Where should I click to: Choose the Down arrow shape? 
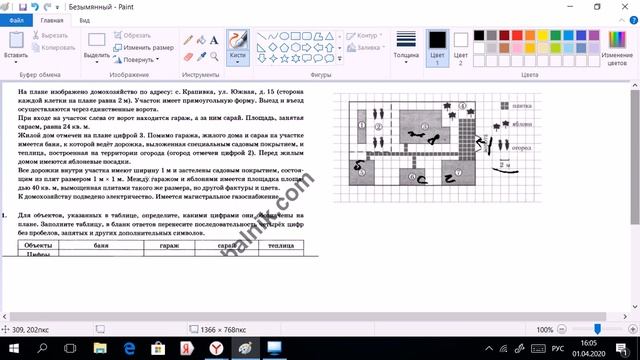[x=262, y=58]
